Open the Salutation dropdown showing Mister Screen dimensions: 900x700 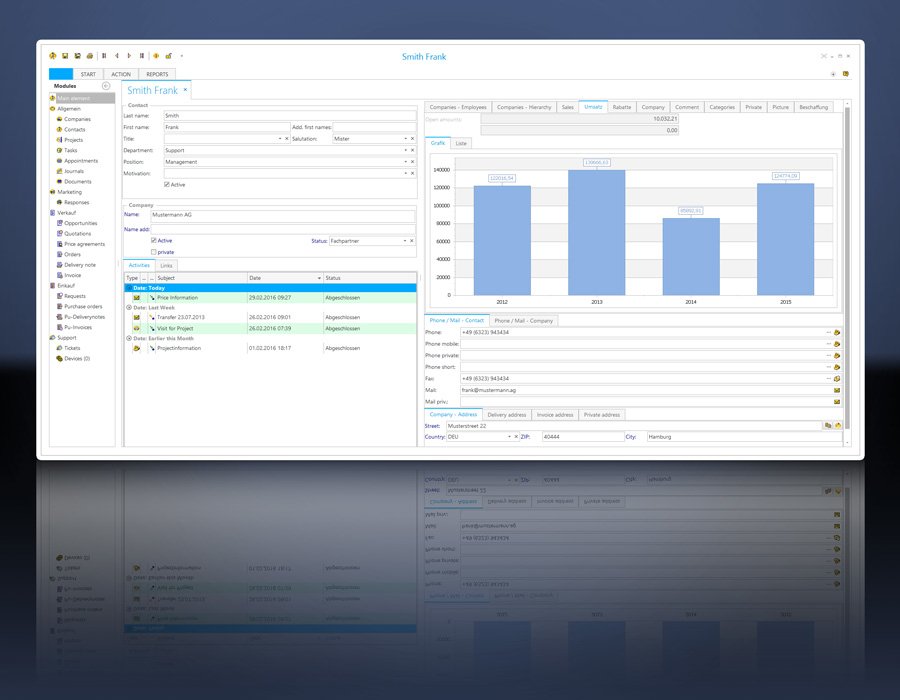point(405,138)
